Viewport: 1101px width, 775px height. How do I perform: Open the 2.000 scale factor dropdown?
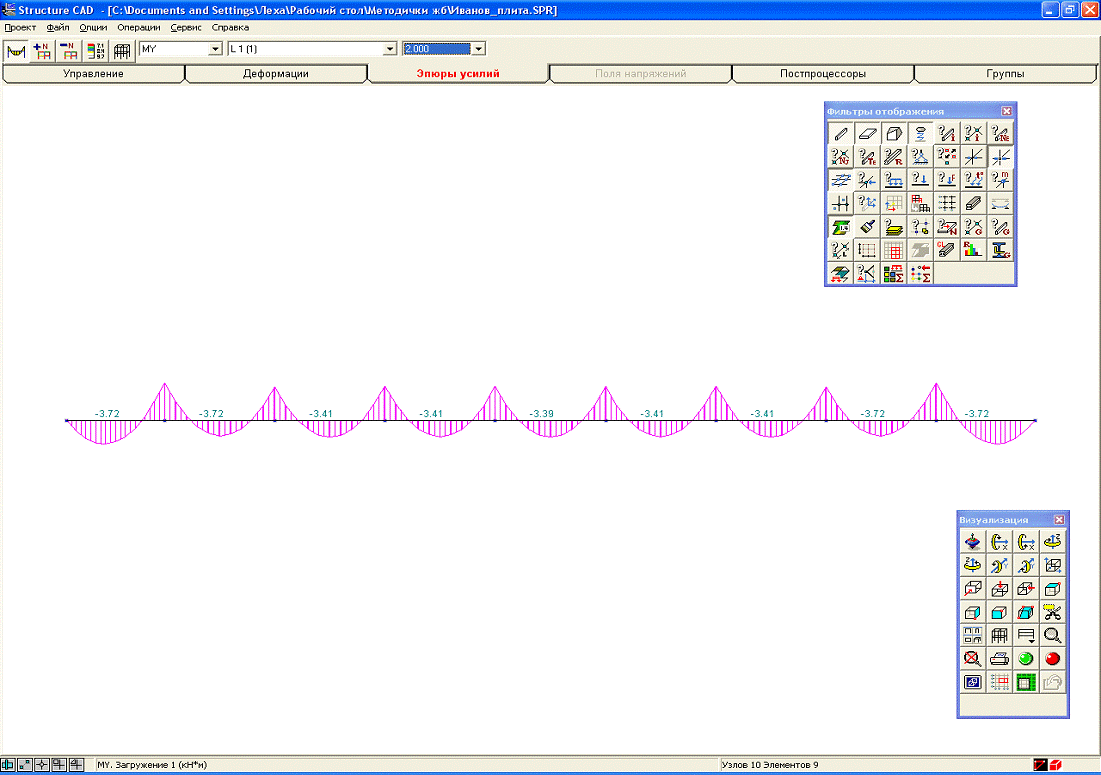(x=478, y=49)
